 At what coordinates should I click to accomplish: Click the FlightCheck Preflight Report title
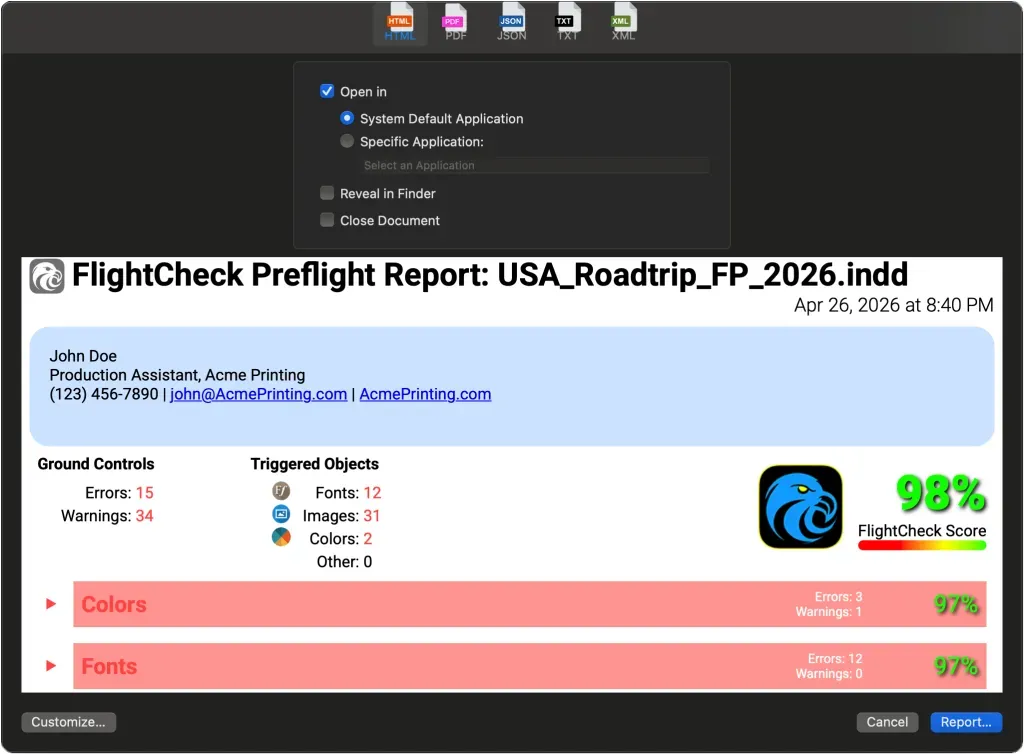point(490,275)
